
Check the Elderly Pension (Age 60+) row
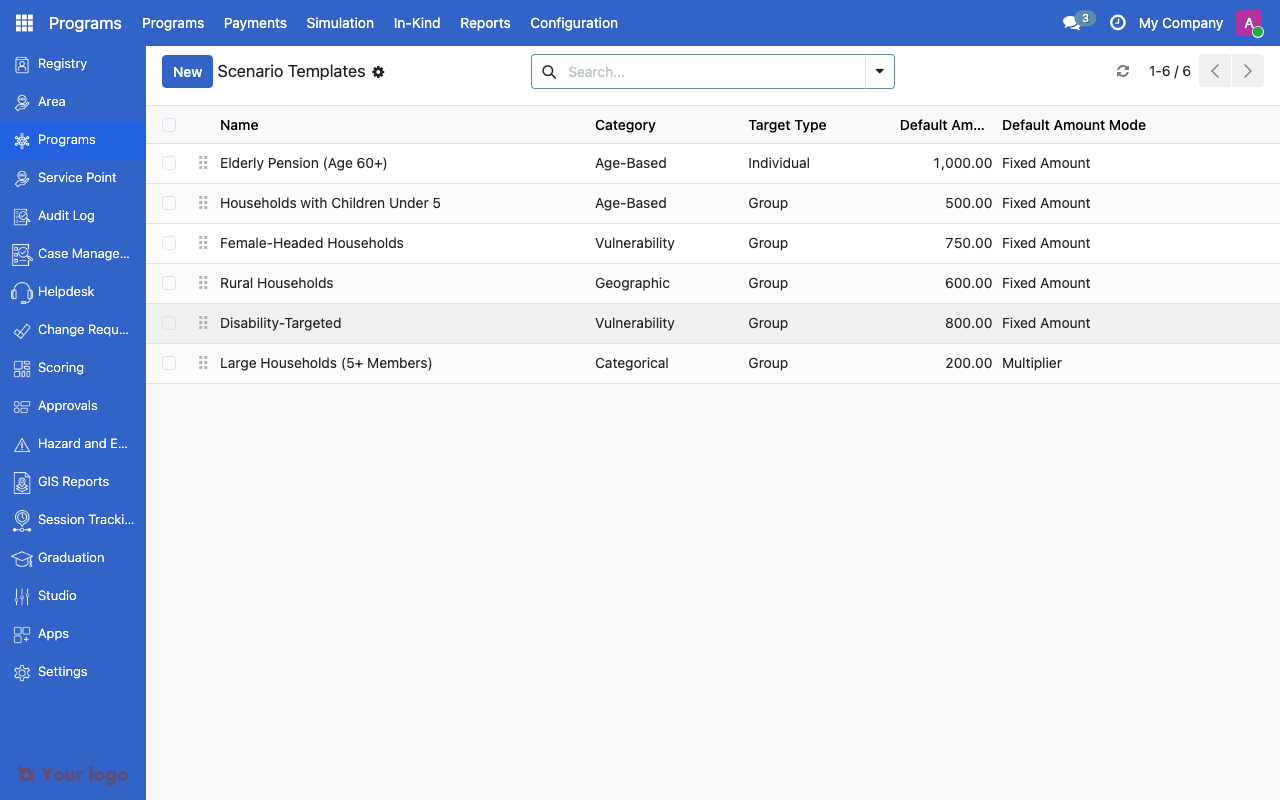point(169,163)
